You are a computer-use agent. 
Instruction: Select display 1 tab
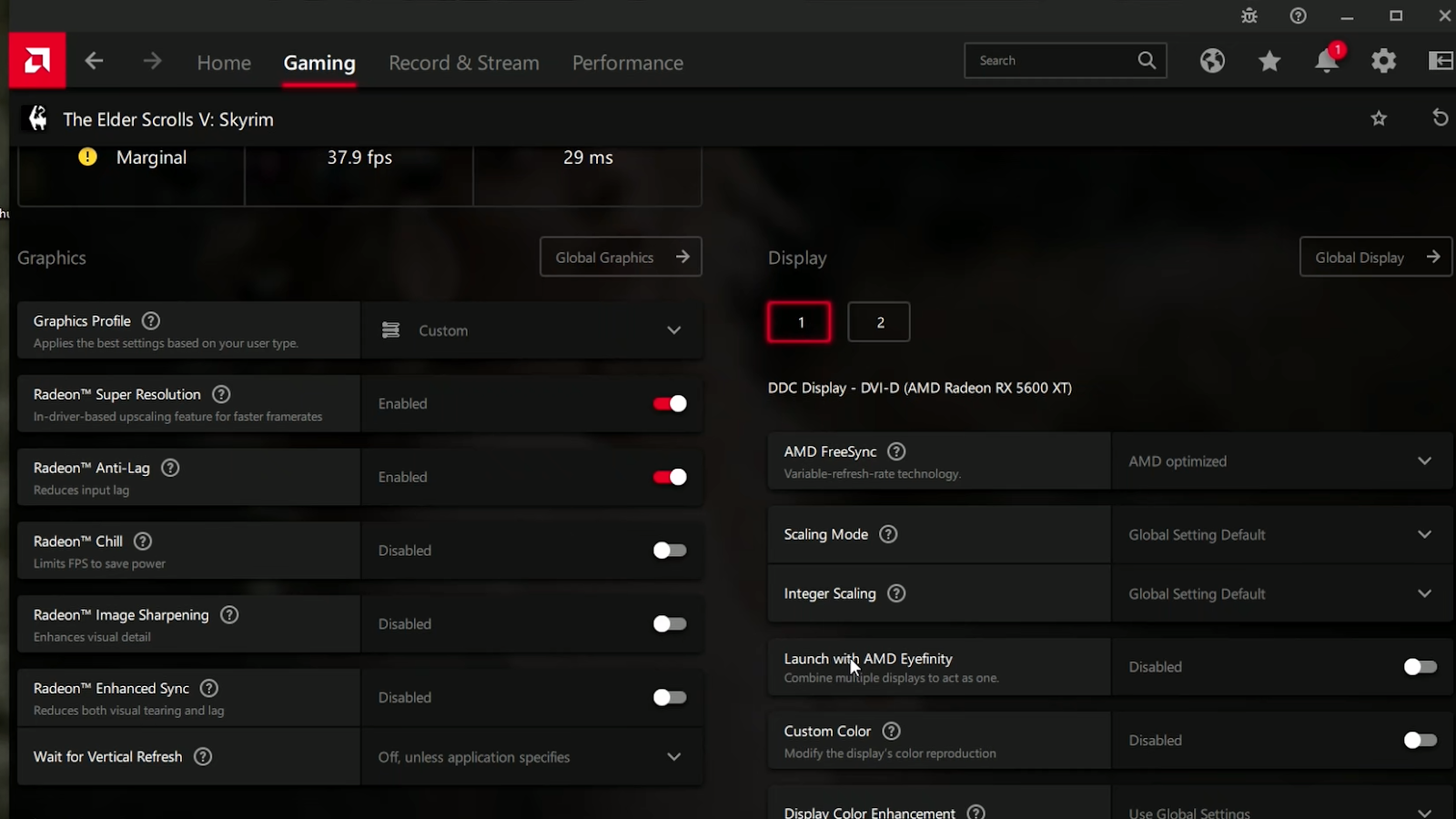(799, 322)
